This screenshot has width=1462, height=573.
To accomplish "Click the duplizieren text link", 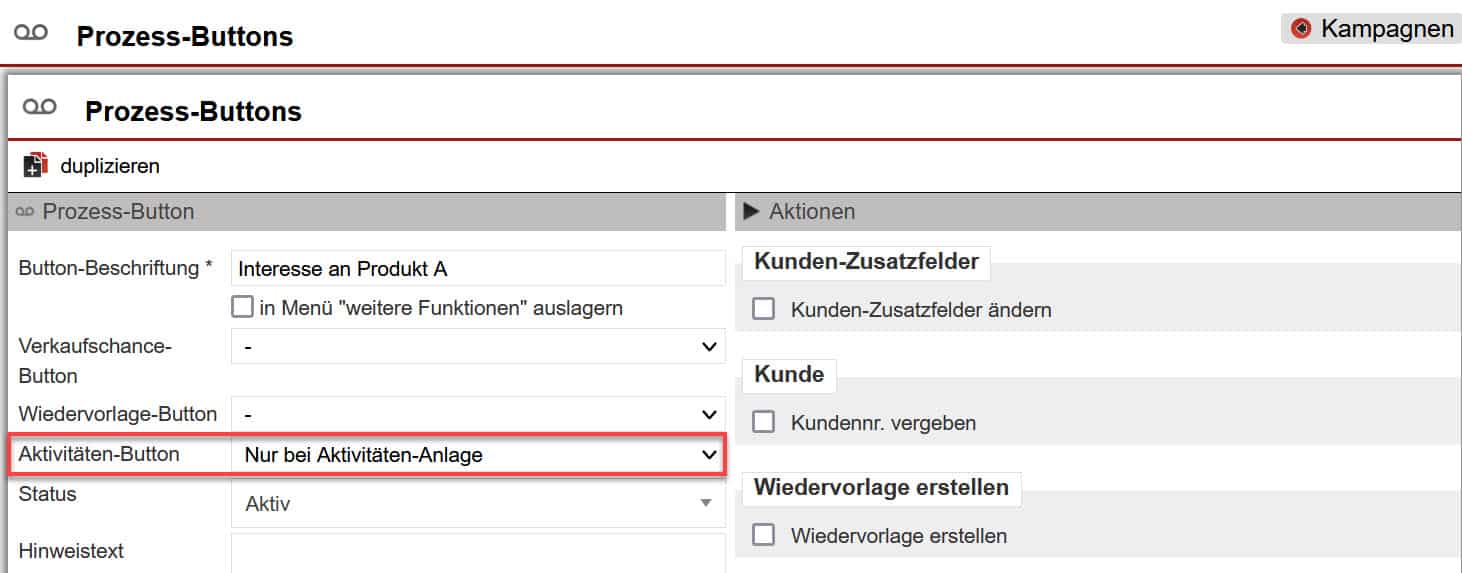I will tap(109, 166).
